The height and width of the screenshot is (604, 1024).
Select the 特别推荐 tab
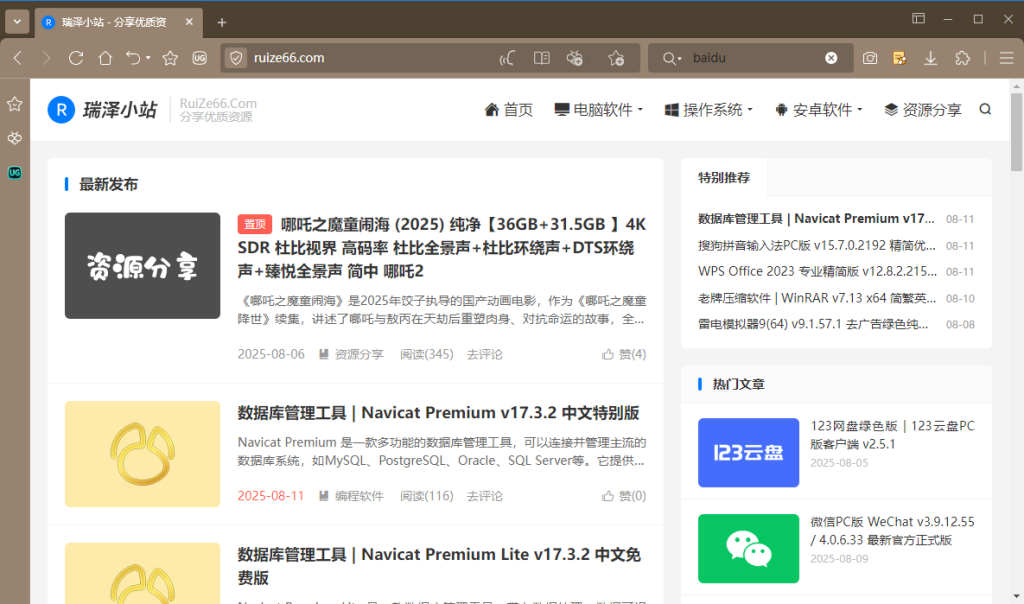click(724, 177)
